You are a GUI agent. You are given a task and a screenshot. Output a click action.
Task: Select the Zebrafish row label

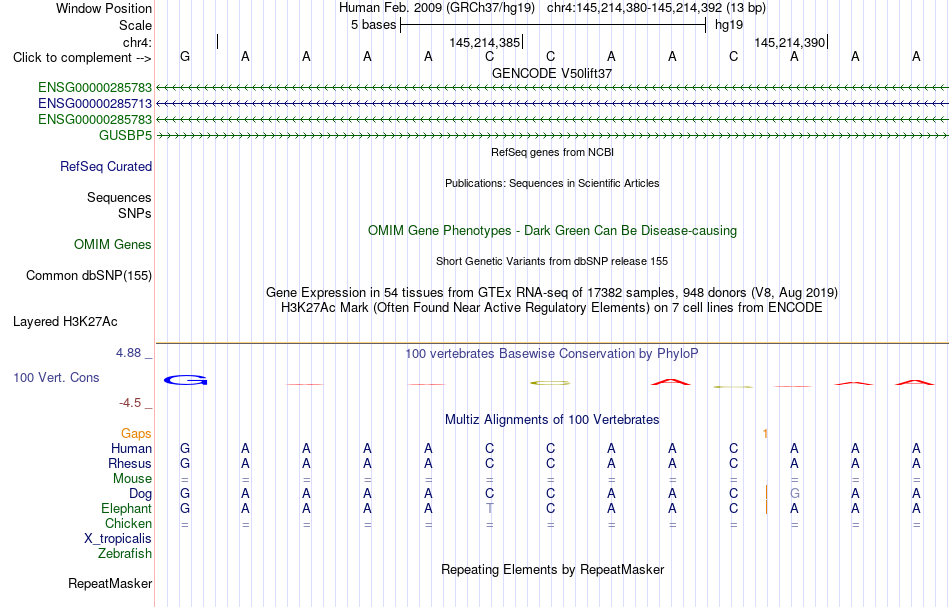click(125, 554)
